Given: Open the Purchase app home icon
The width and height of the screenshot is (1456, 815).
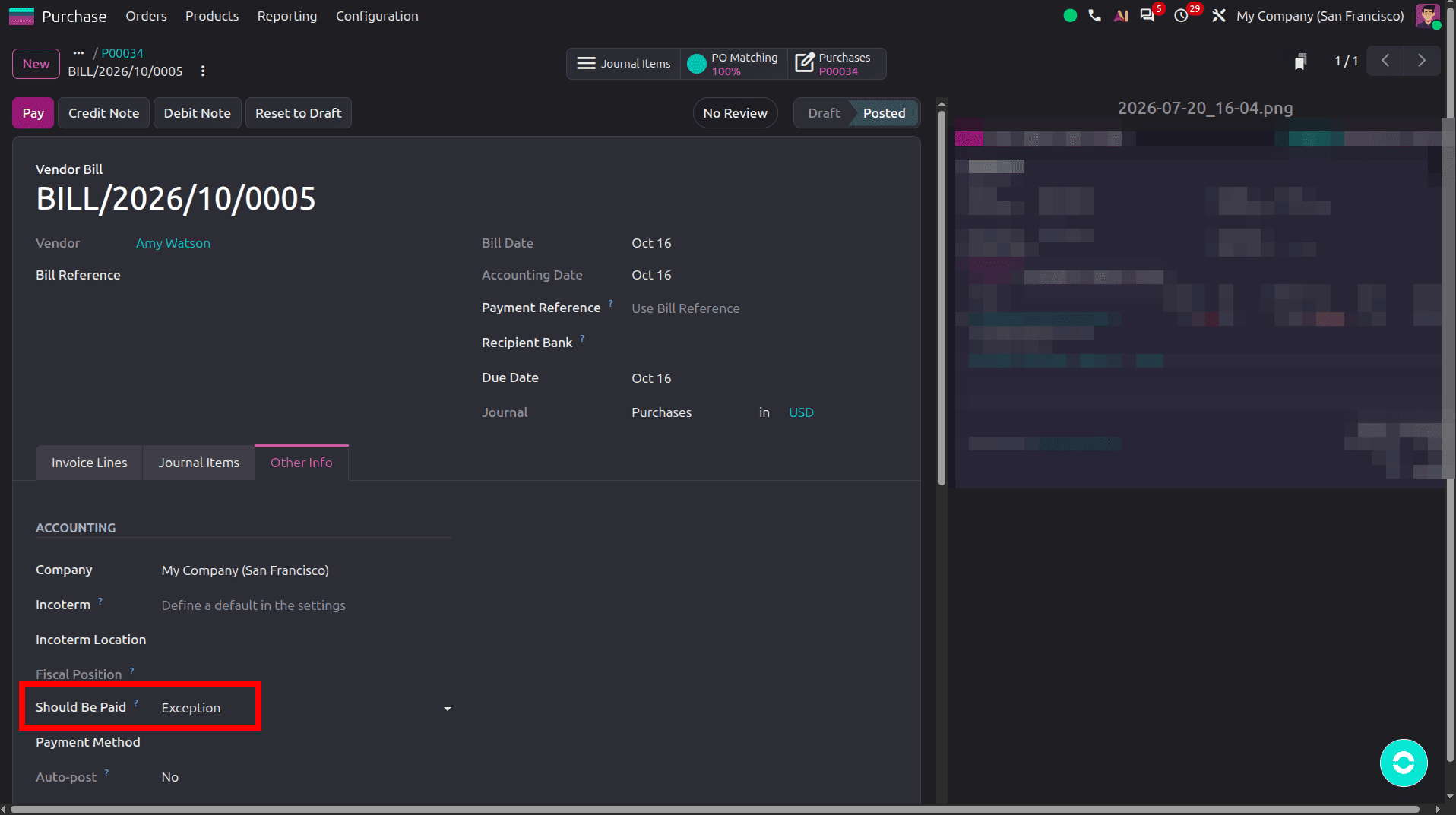Looking at the screenshot, I should pyautogui.click(x=21, y=16).
